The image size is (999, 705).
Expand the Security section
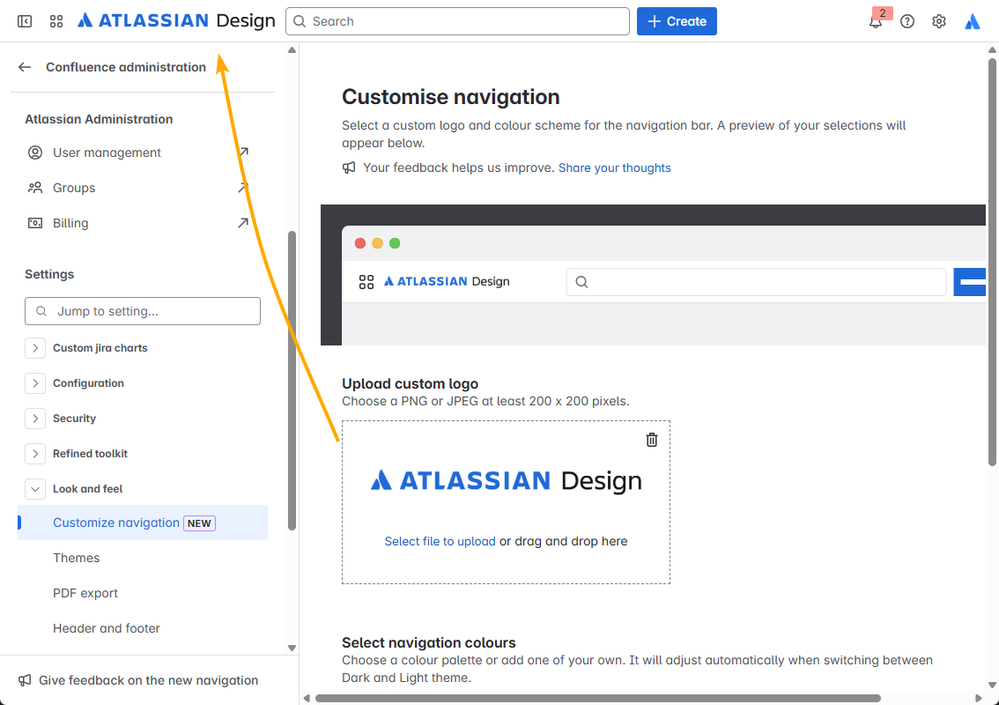tap(35, 418)
